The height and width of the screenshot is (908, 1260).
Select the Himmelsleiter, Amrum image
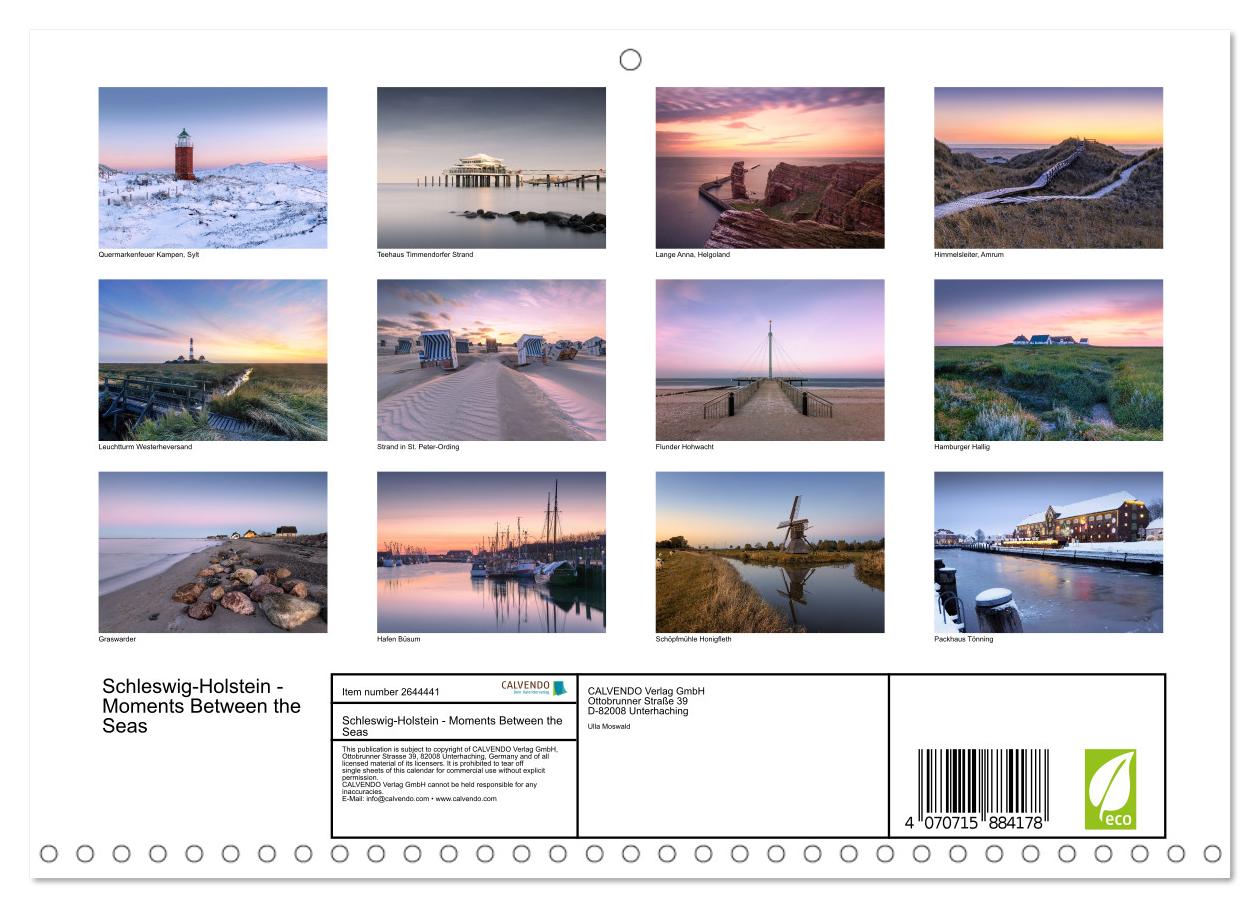[x=1048, y=168]
